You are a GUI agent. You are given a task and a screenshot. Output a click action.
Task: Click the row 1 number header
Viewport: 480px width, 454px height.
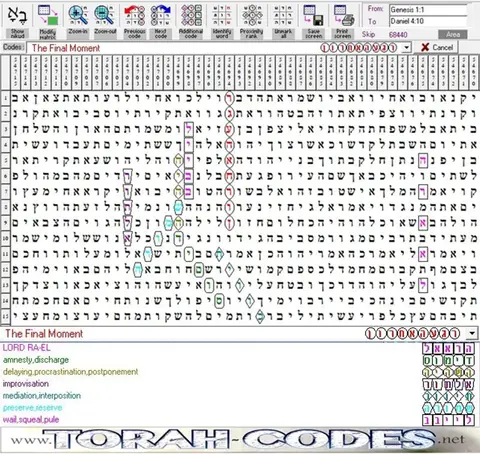point(5,98)
